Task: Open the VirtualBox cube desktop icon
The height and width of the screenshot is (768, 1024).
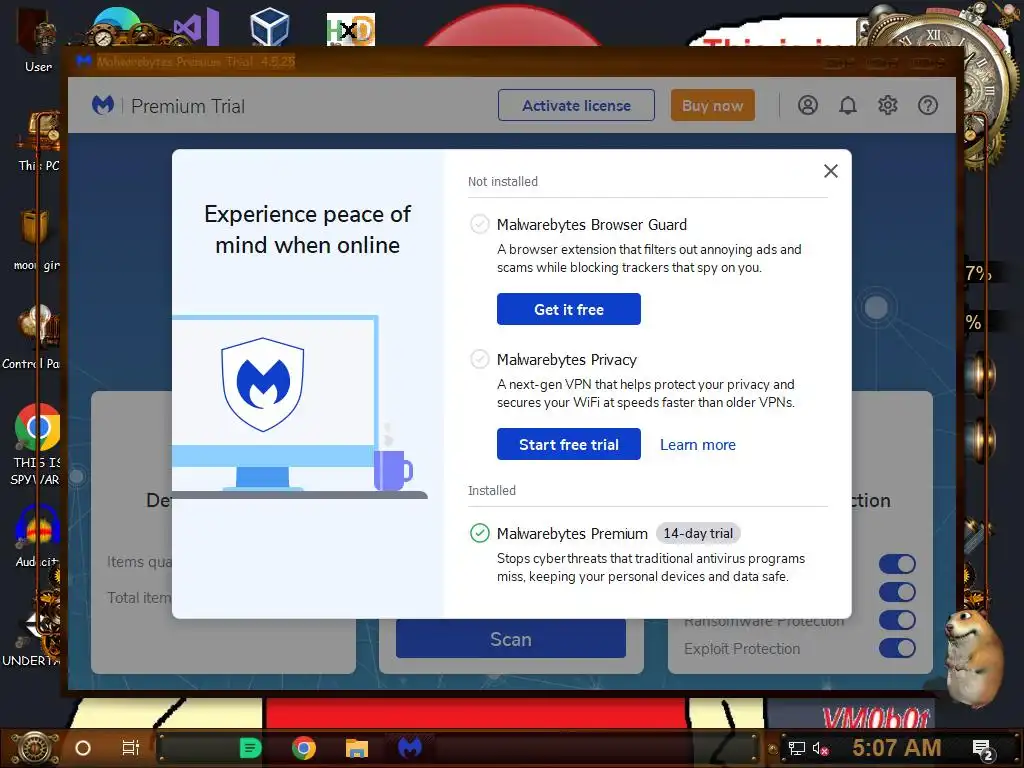Action: [270, 26]
